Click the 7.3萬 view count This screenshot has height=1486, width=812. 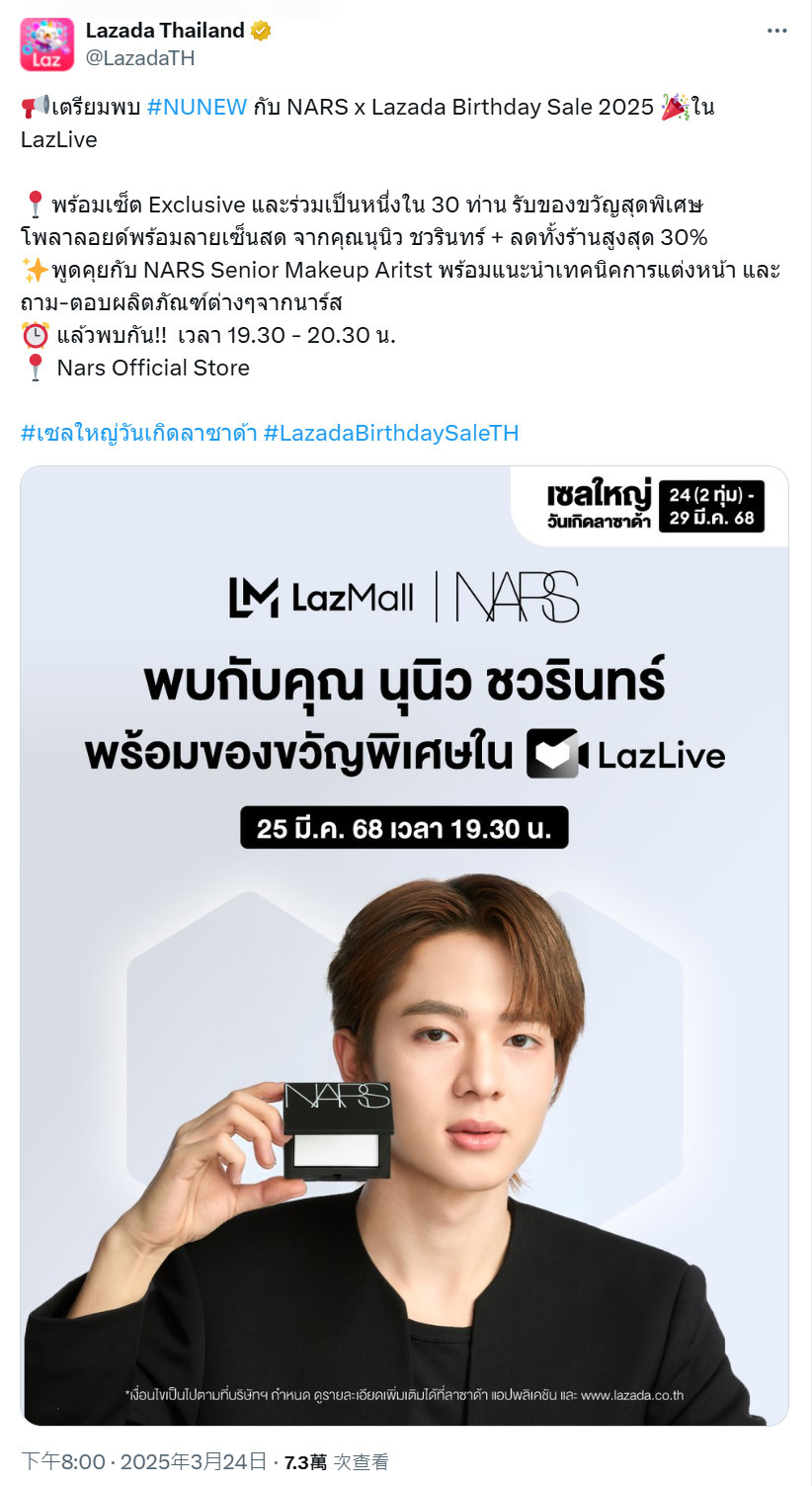[305, 1461]
